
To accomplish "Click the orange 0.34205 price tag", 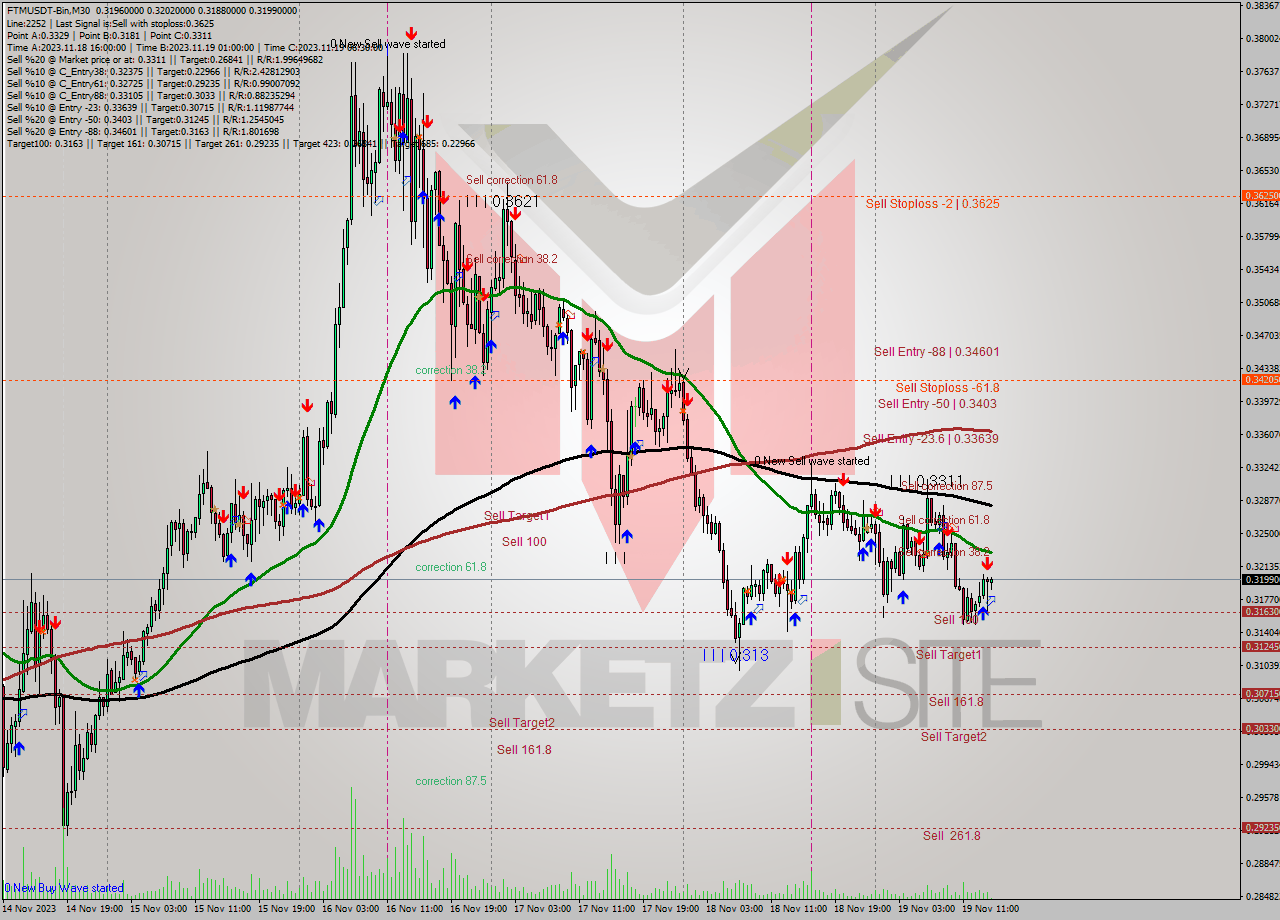I will (1260, 380).
